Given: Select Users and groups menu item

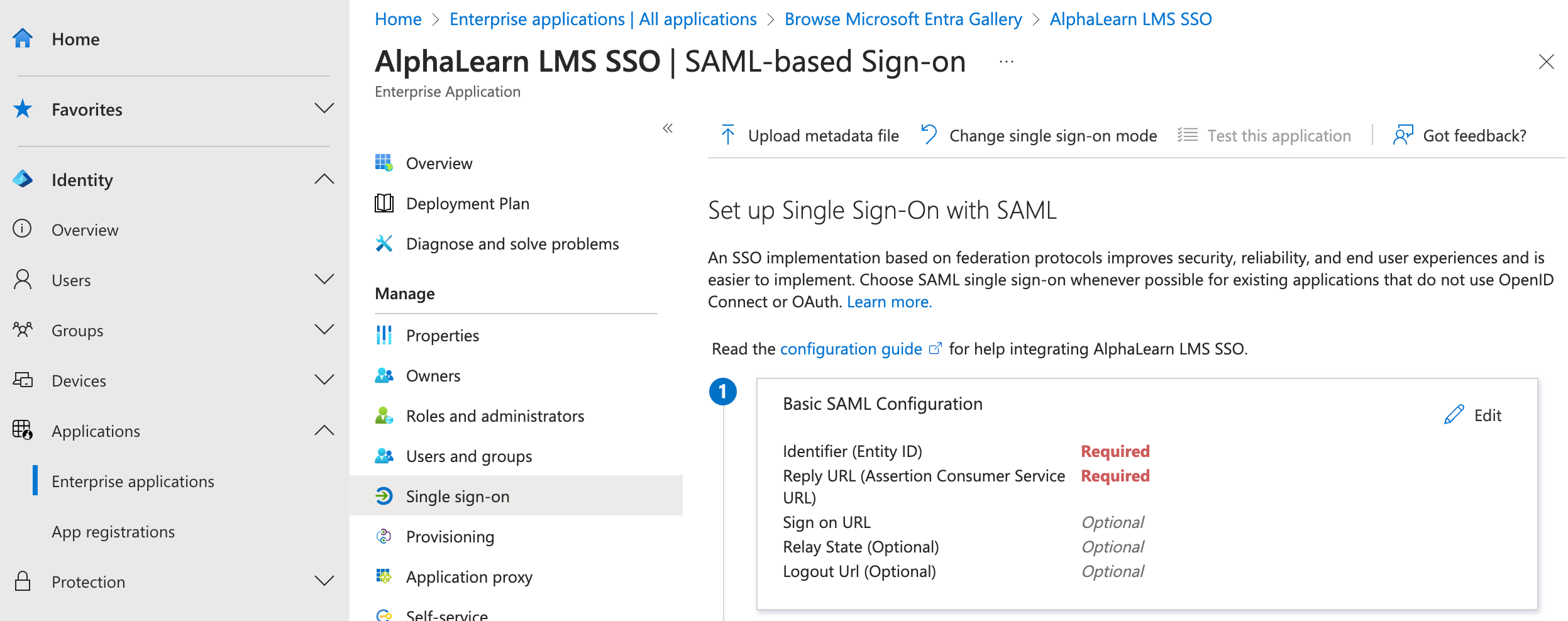Looking at the screenshot, I should pyautogui.click(x=468, y=456).
